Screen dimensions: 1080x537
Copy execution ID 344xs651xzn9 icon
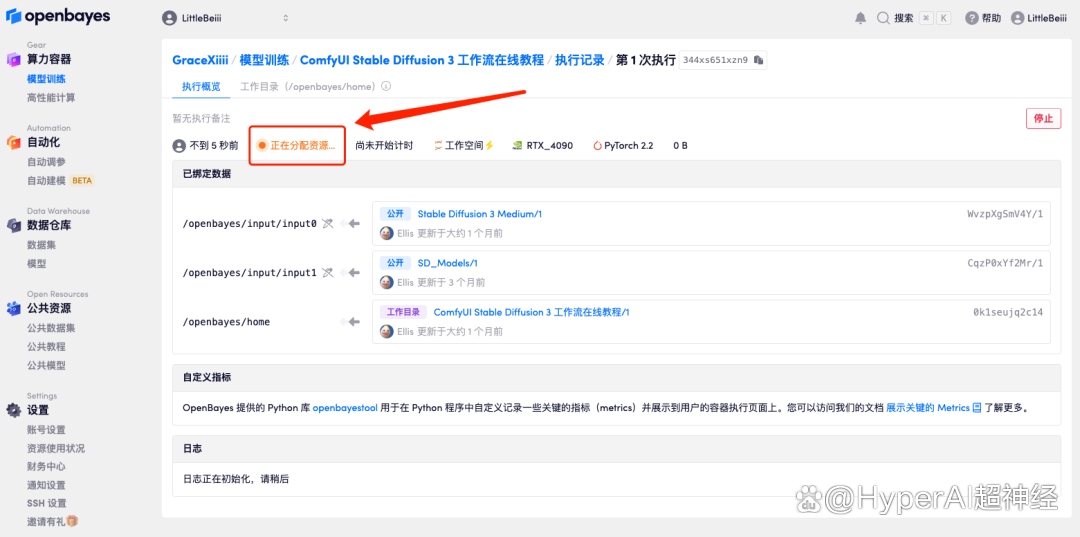758,60
